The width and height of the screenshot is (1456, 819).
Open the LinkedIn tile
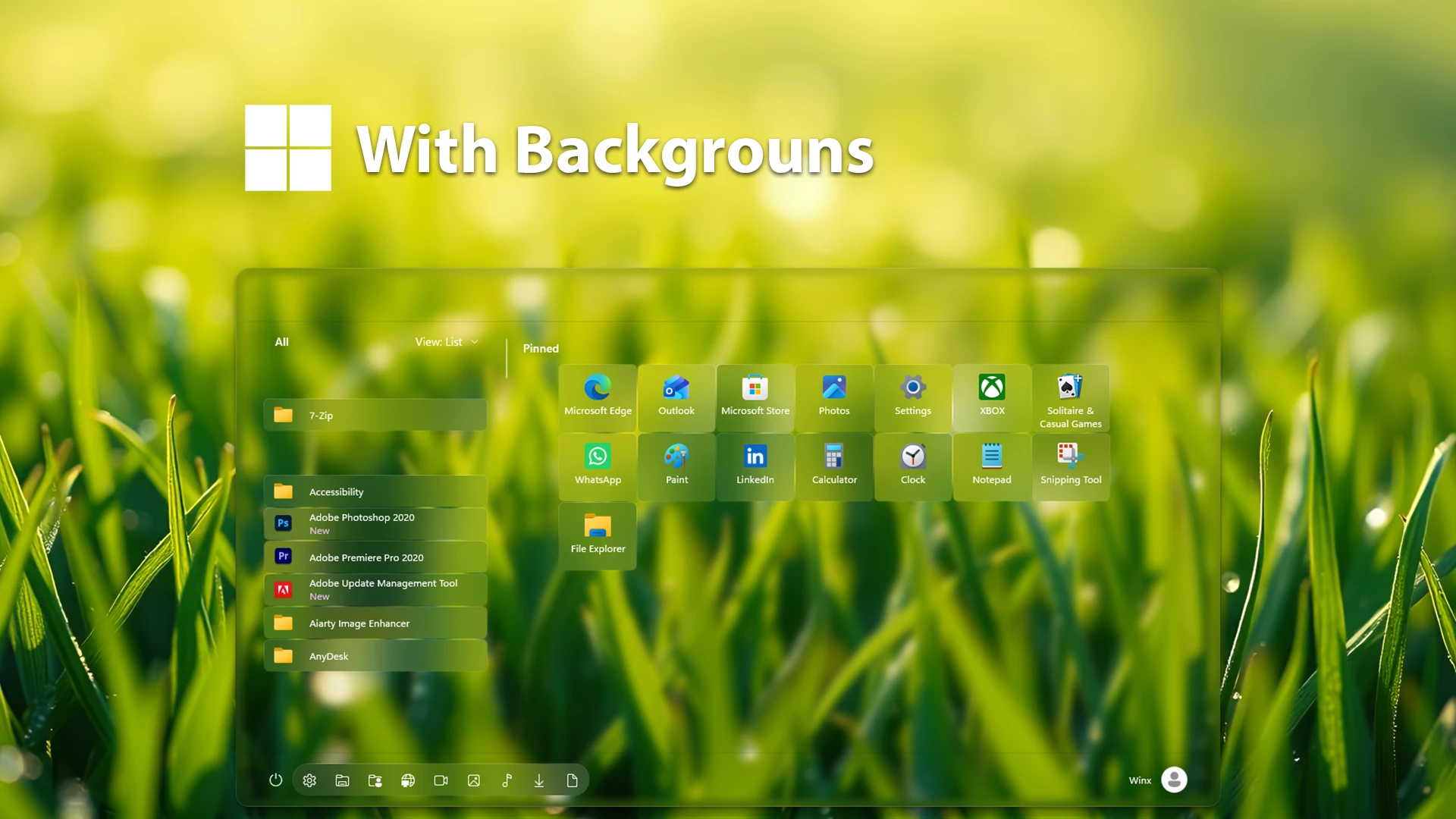click(755, 467)
